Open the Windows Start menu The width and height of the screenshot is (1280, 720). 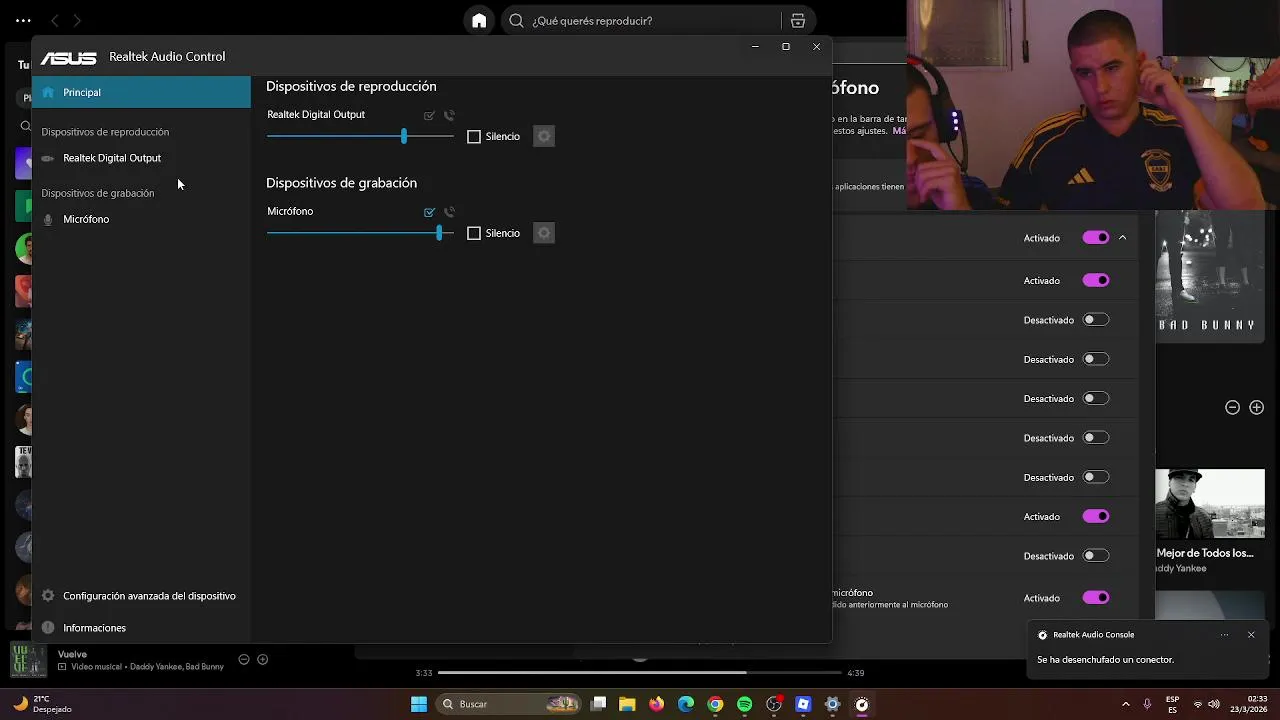point(419,704)
